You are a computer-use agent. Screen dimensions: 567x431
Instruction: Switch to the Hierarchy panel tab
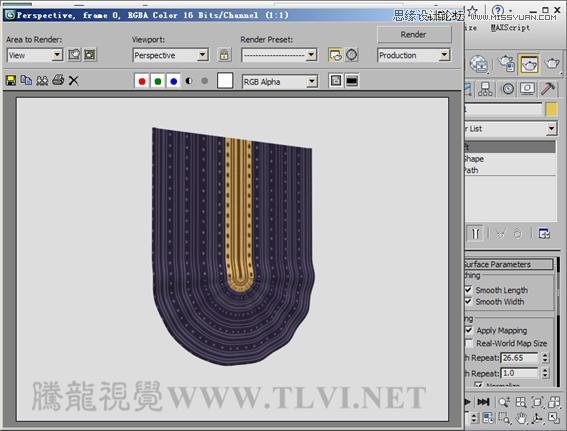[485, 89]
